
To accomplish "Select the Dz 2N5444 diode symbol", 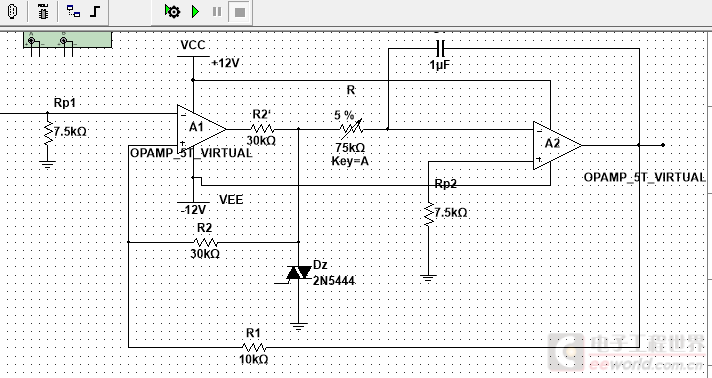I will tap(298, 273).
